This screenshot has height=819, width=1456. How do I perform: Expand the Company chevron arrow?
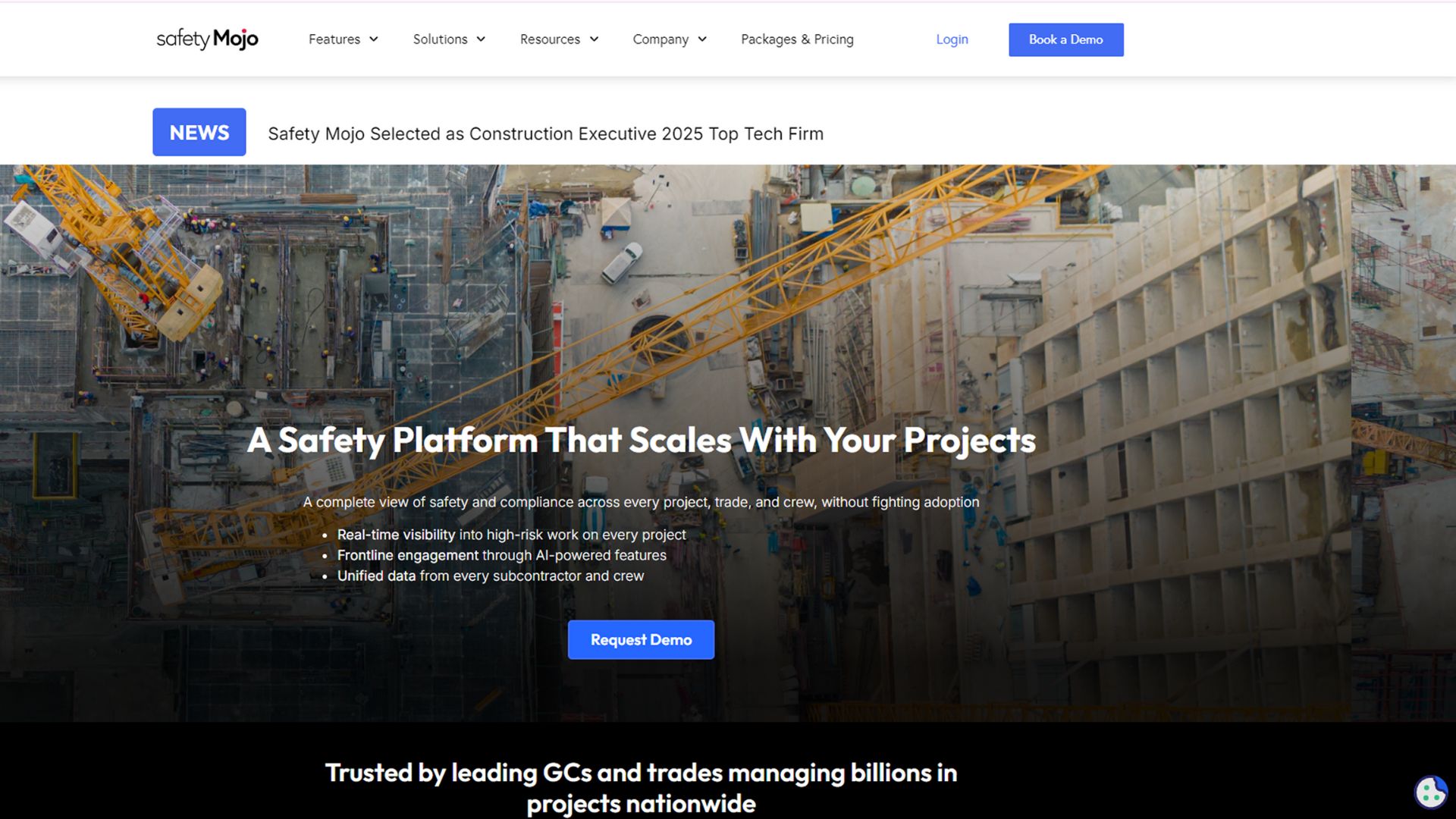click(x=702, y=39)
